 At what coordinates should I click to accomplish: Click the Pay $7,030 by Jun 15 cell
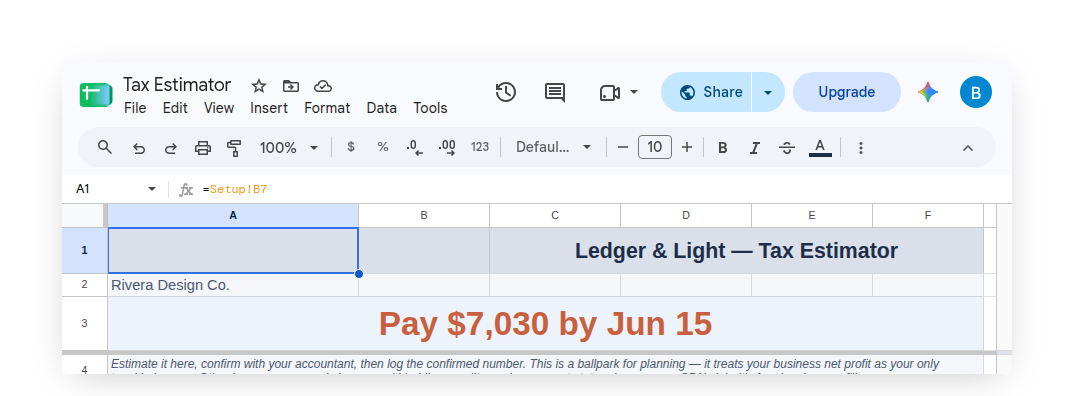[x=545, y=323]
